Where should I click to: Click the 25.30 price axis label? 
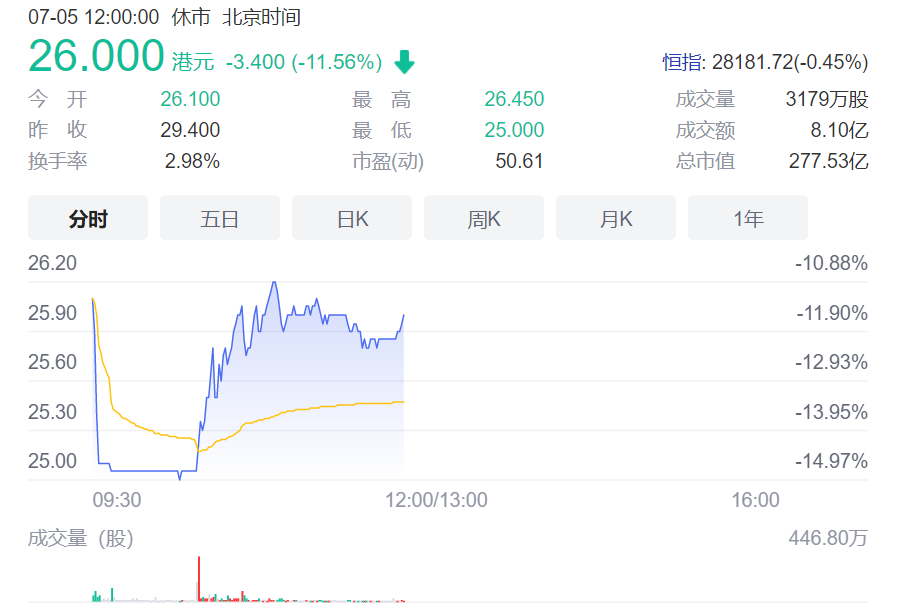coord(53,412)
